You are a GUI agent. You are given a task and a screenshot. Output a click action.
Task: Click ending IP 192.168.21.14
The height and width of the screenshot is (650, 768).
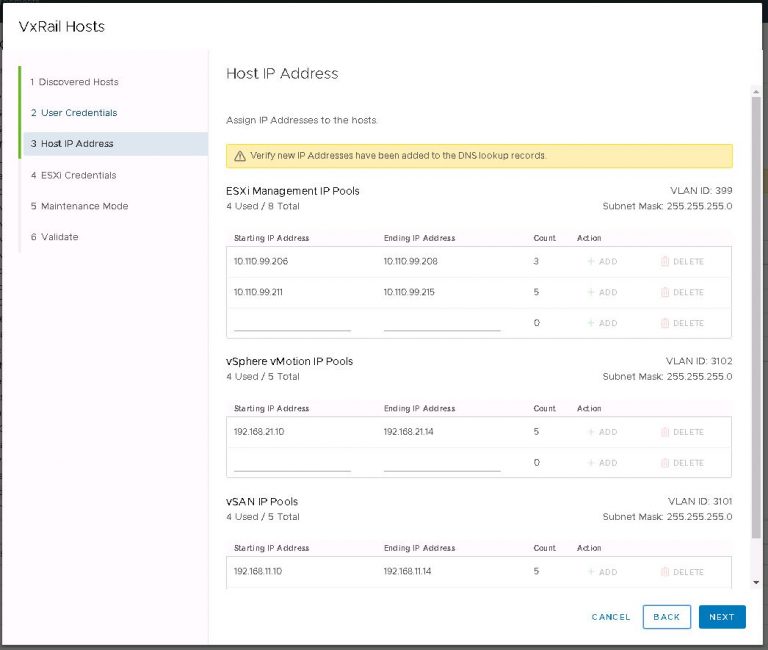pos(408,432)
